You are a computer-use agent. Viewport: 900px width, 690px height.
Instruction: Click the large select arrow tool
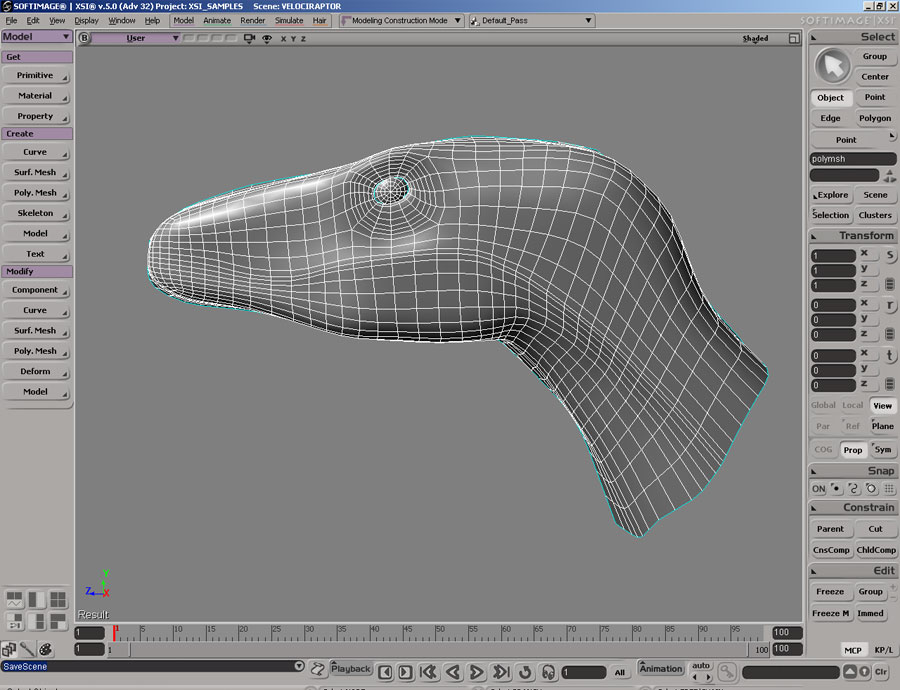point(832,66)
